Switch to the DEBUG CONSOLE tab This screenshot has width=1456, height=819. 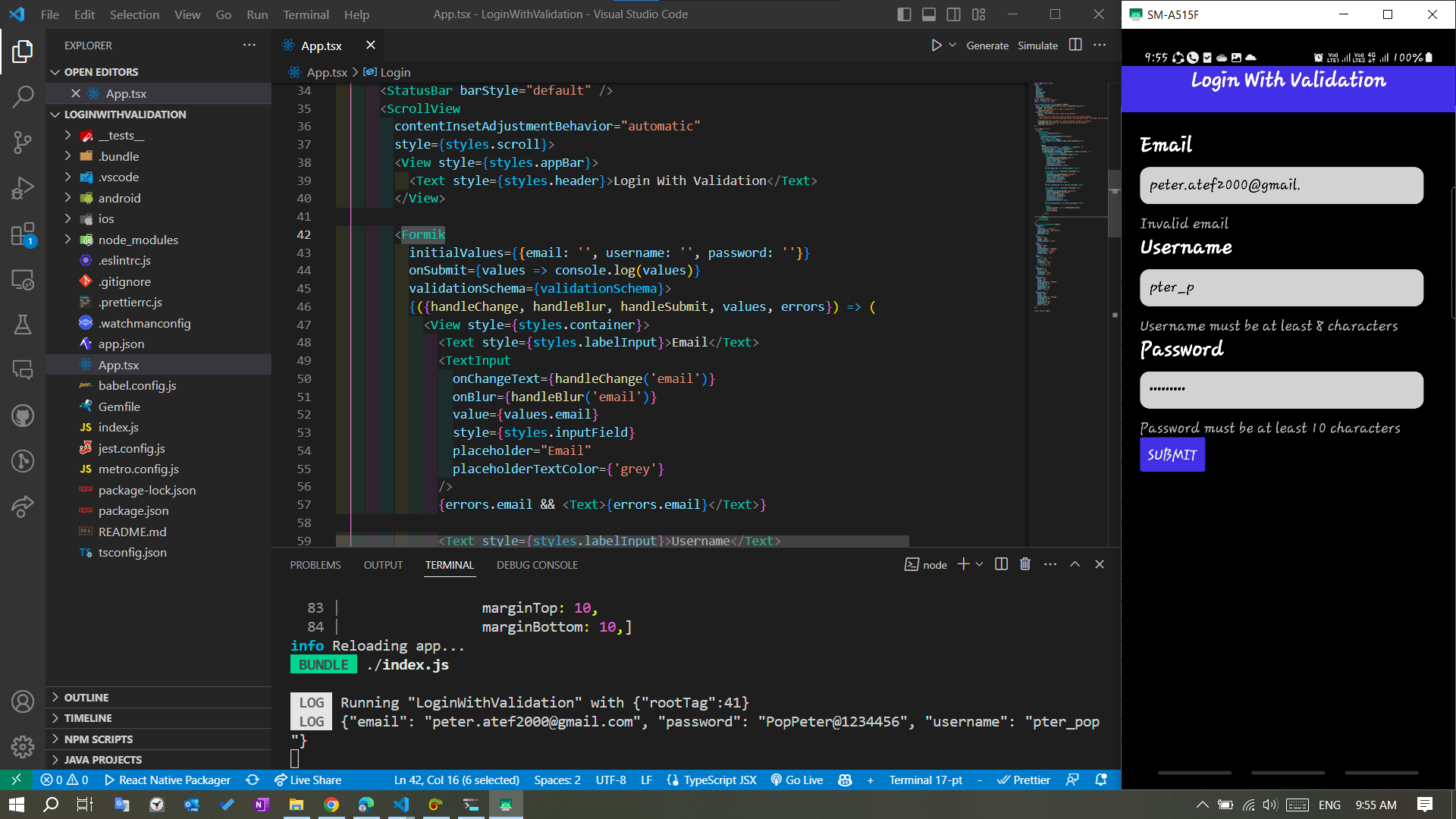(x=537, y=565)
